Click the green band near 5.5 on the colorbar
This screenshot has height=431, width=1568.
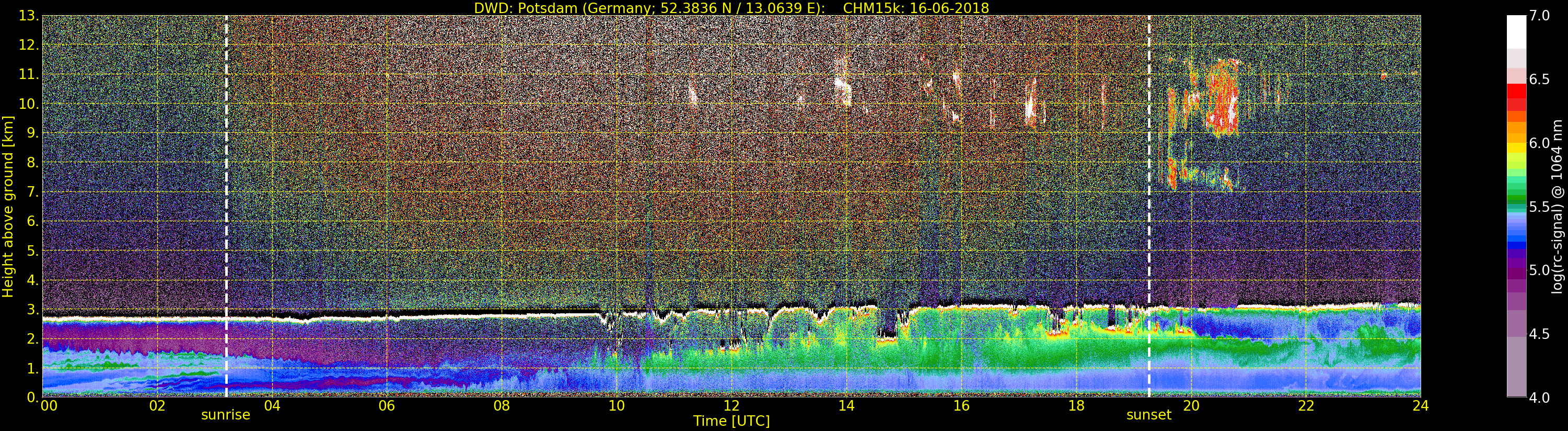[1516, 198]
